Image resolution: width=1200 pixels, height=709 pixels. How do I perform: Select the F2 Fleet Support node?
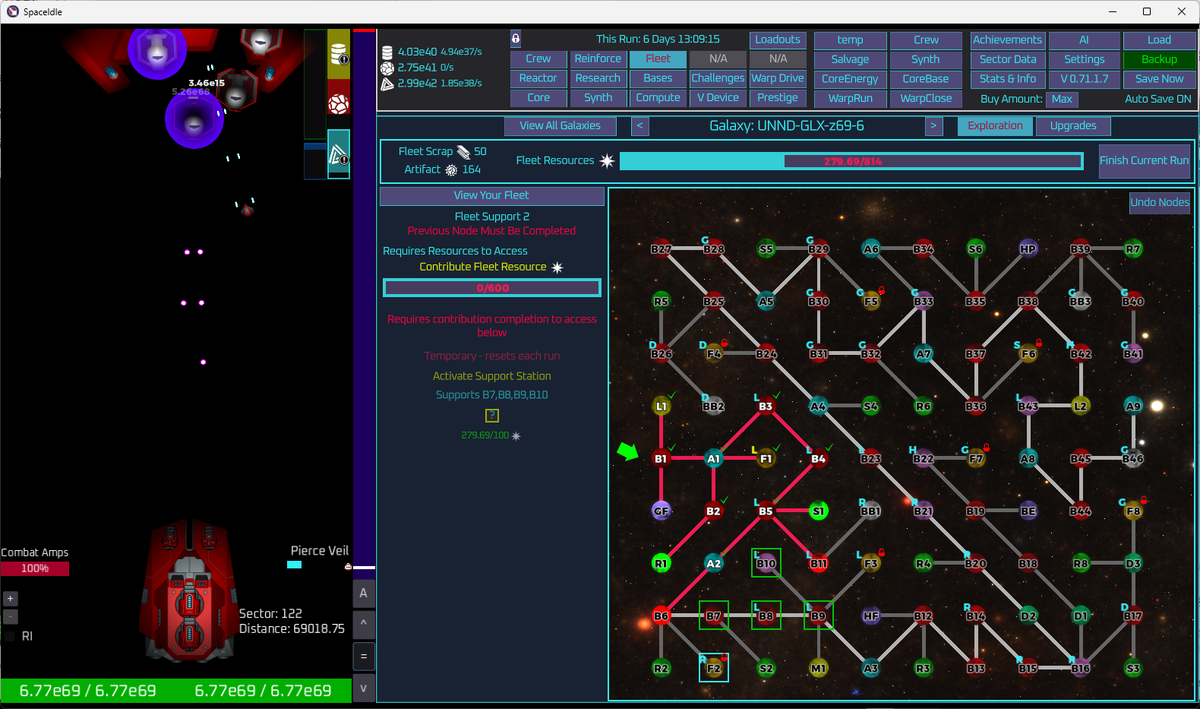tap(713, 668)
